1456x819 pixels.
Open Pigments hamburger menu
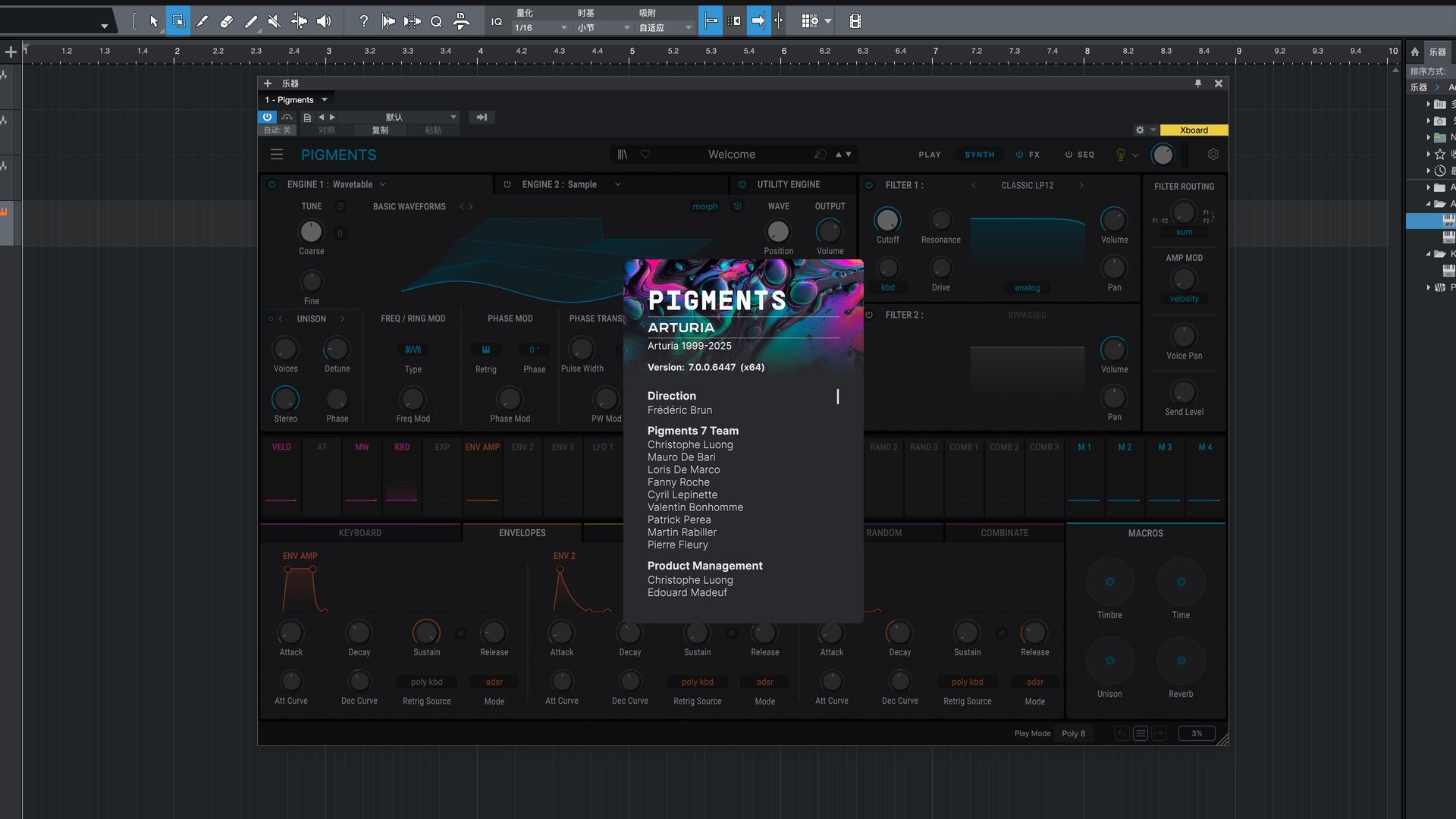pos(277,155)
